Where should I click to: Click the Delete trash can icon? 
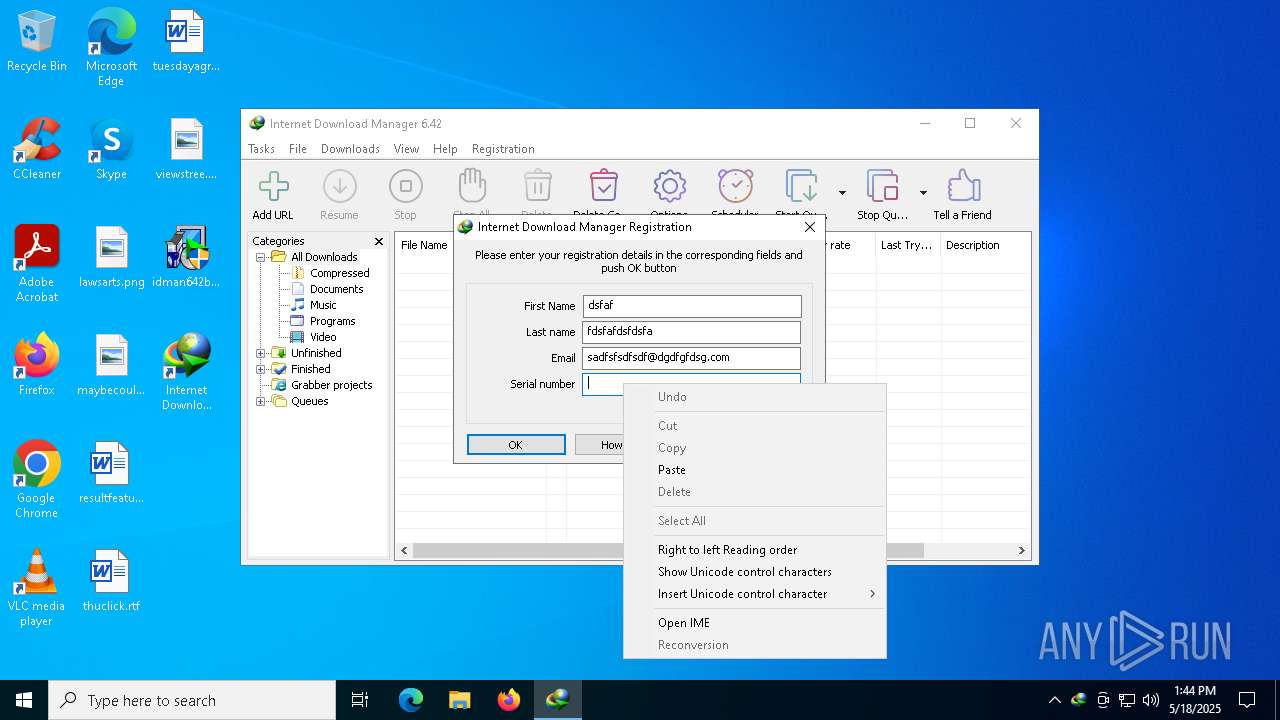coord(537,188)
